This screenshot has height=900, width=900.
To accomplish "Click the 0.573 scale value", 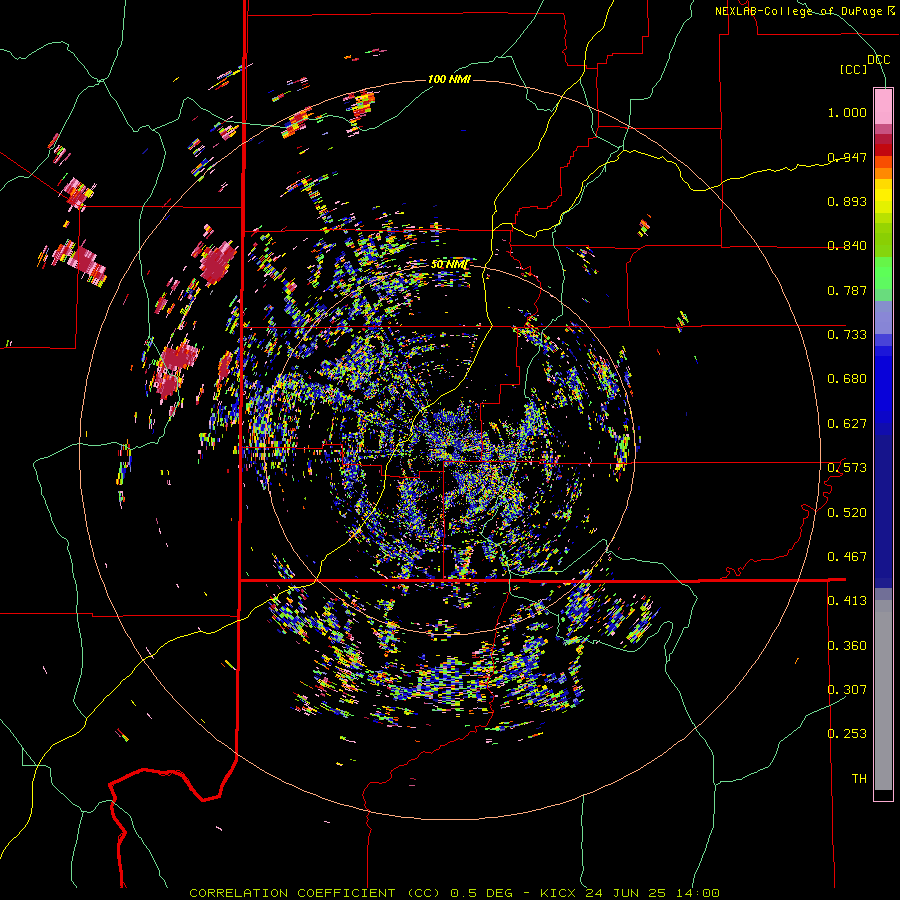I will pos(847,468).
